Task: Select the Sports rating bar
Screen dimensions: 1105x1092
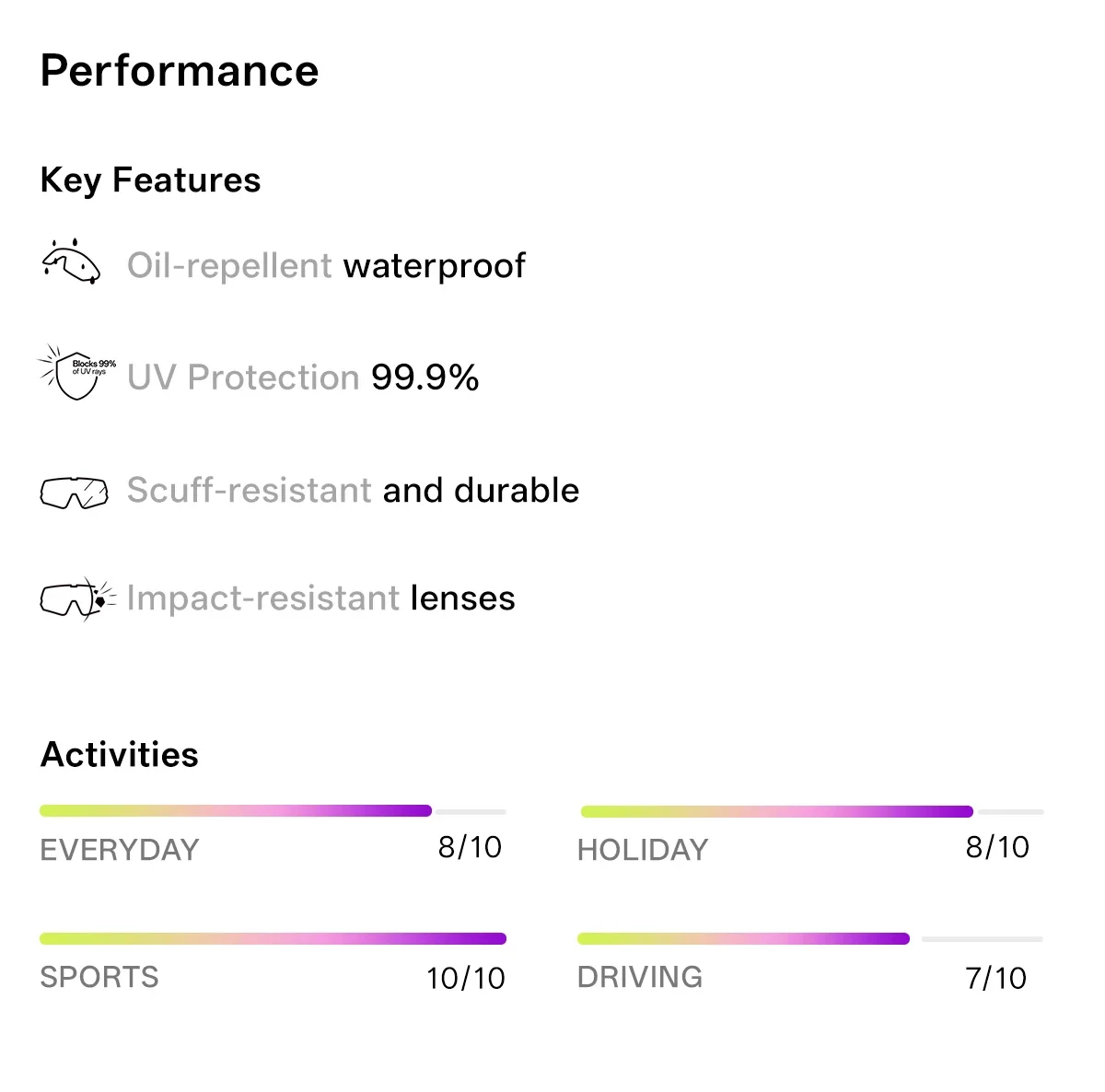Action: click(x=273, y=938)
